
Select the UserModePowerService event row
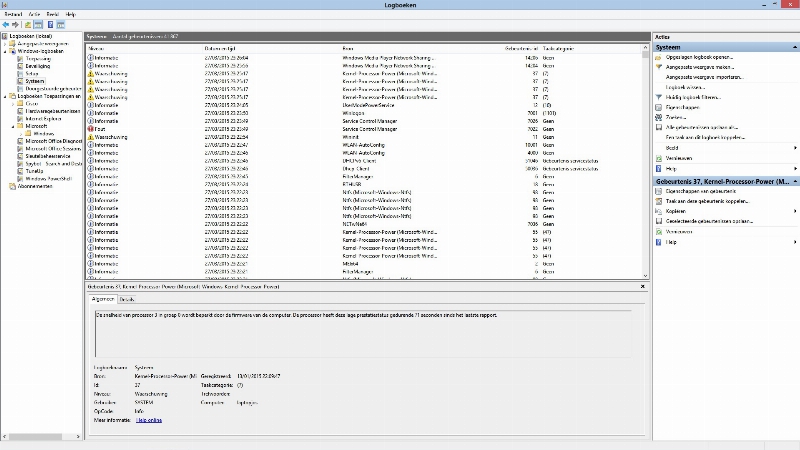pyautogui.click(x=365, y=105)
